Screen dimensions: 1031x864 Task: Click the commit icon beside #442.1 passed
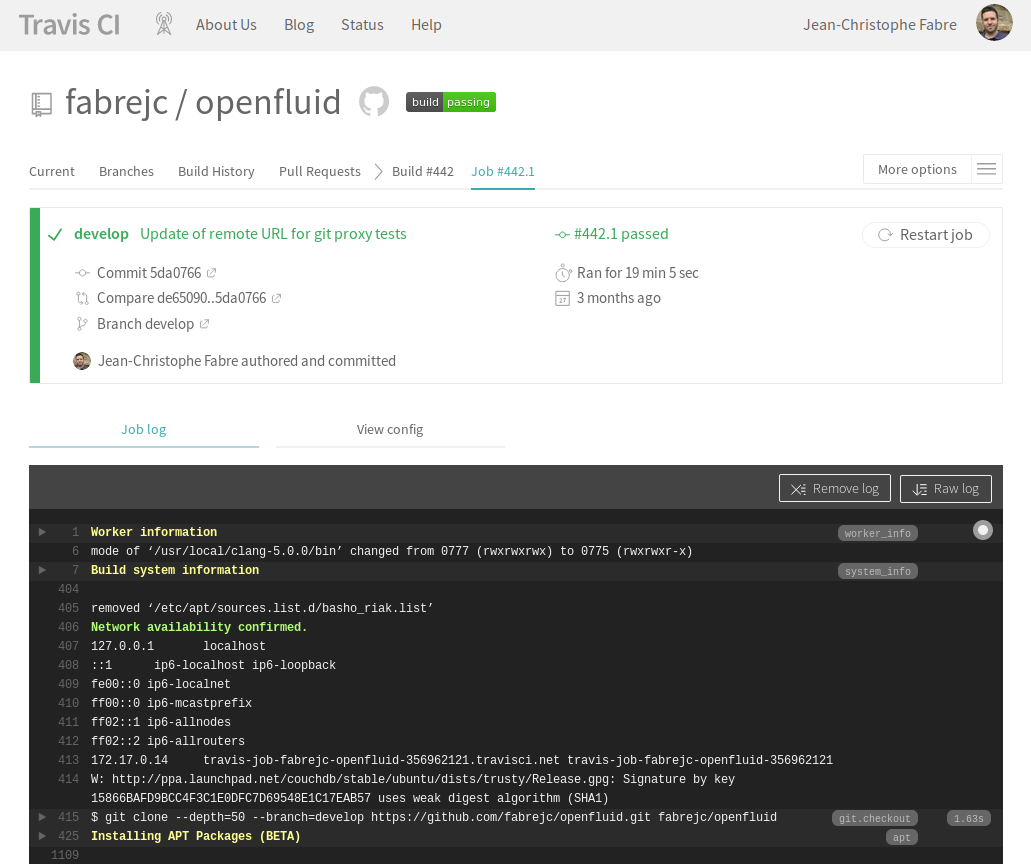pyautogui.click(x=562, y=235)
